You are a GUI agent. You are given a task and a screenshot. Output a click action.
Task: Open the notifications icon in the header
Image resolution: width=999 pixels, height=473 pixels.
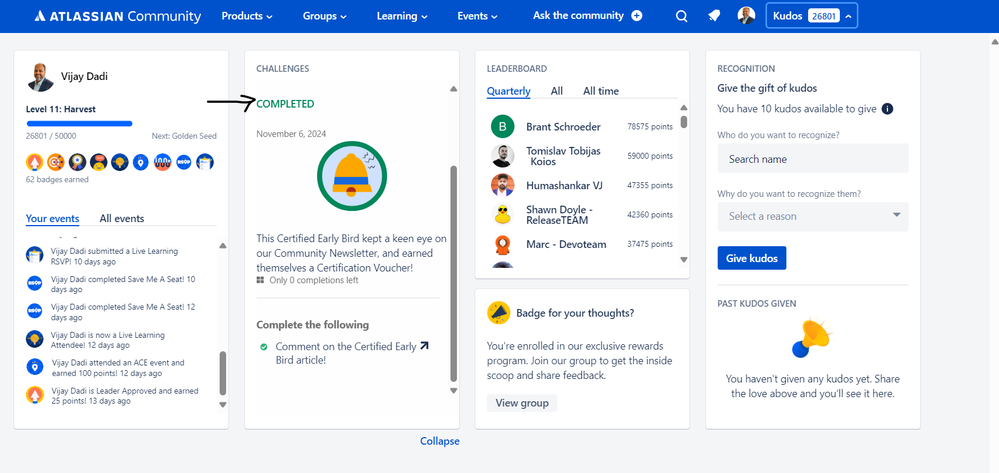point(714,16)
